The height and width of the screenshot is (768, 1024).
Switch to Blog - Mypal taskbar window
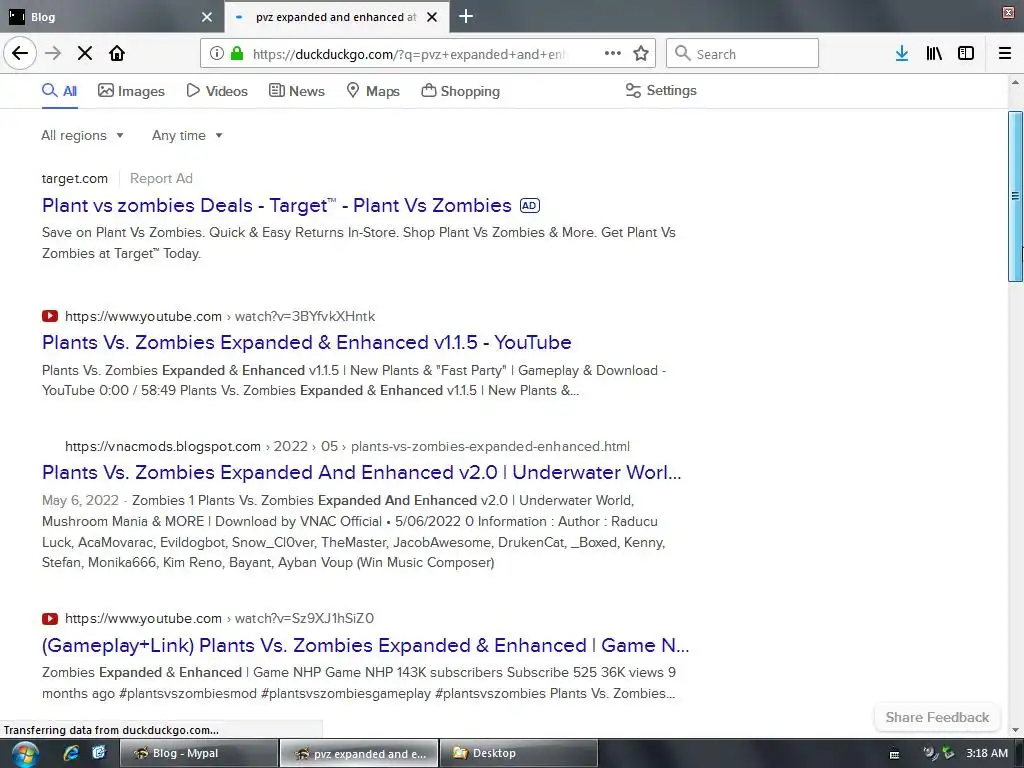point(199,753)
